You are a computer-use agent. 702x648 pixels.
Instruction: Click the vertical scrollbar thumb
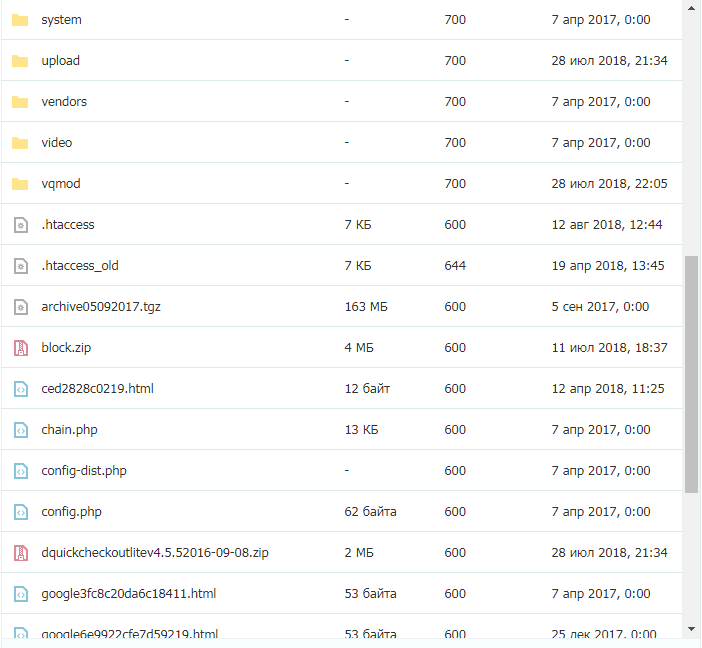tap(692, 374)
